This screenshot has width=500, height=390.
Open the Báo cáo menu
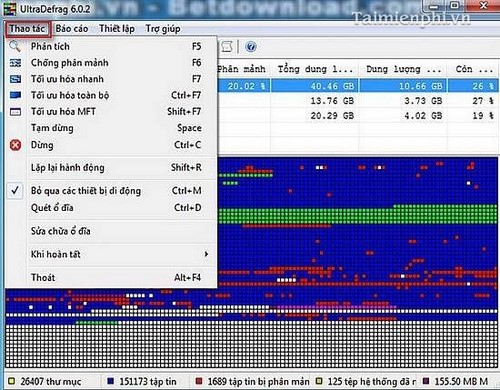72,29
